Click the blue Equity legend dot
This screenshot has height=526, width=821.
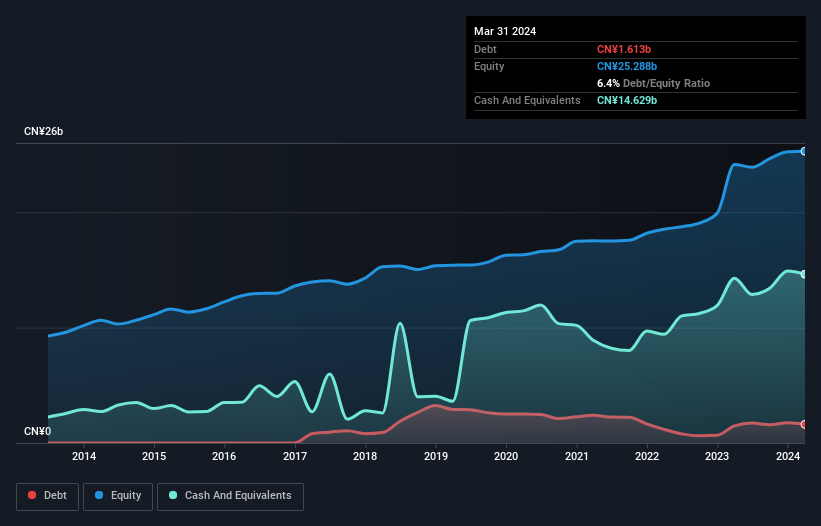point(99,495)
